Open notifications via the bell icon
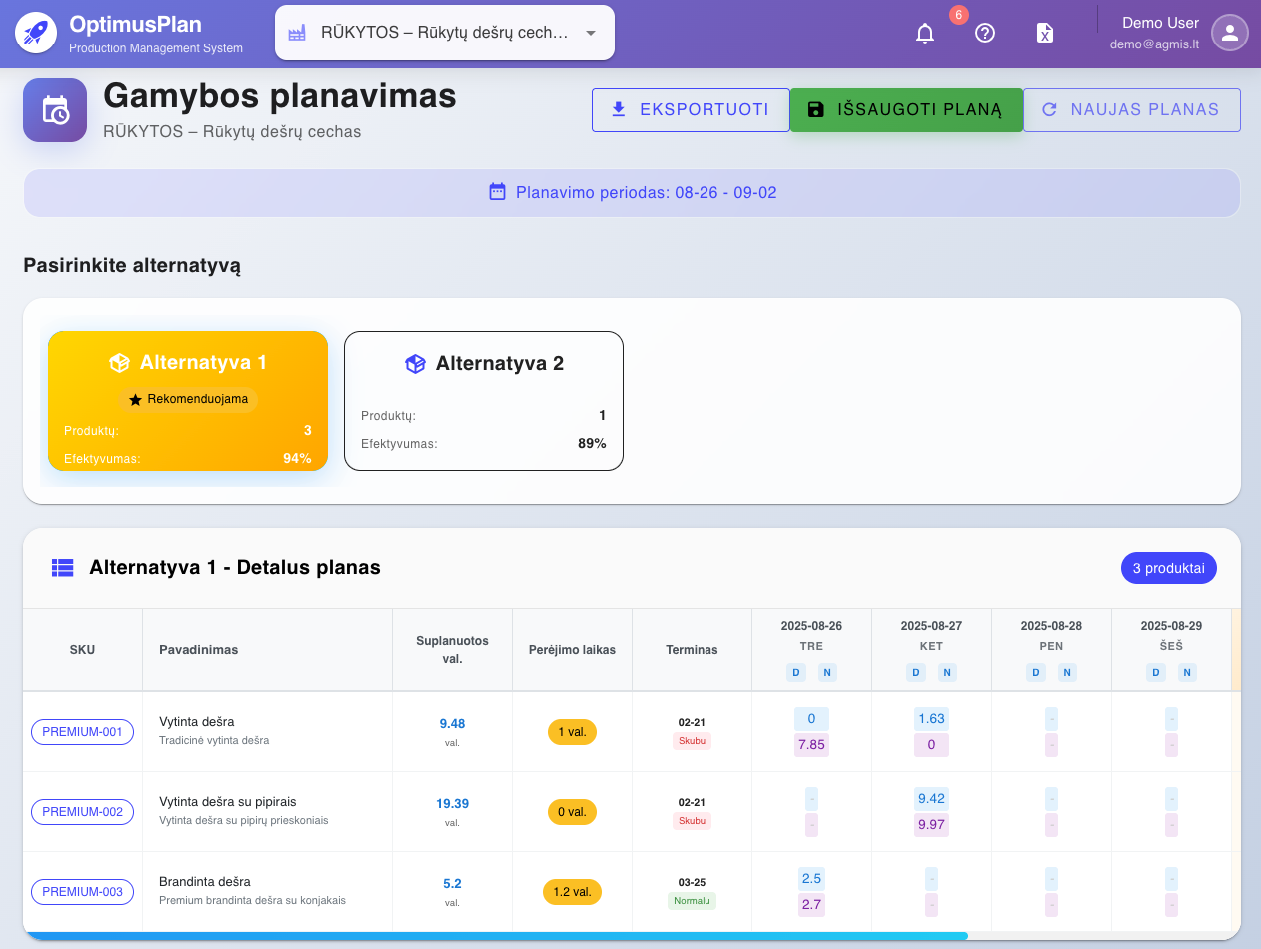This screenshot has width=1261, height=949. [924, 32]
